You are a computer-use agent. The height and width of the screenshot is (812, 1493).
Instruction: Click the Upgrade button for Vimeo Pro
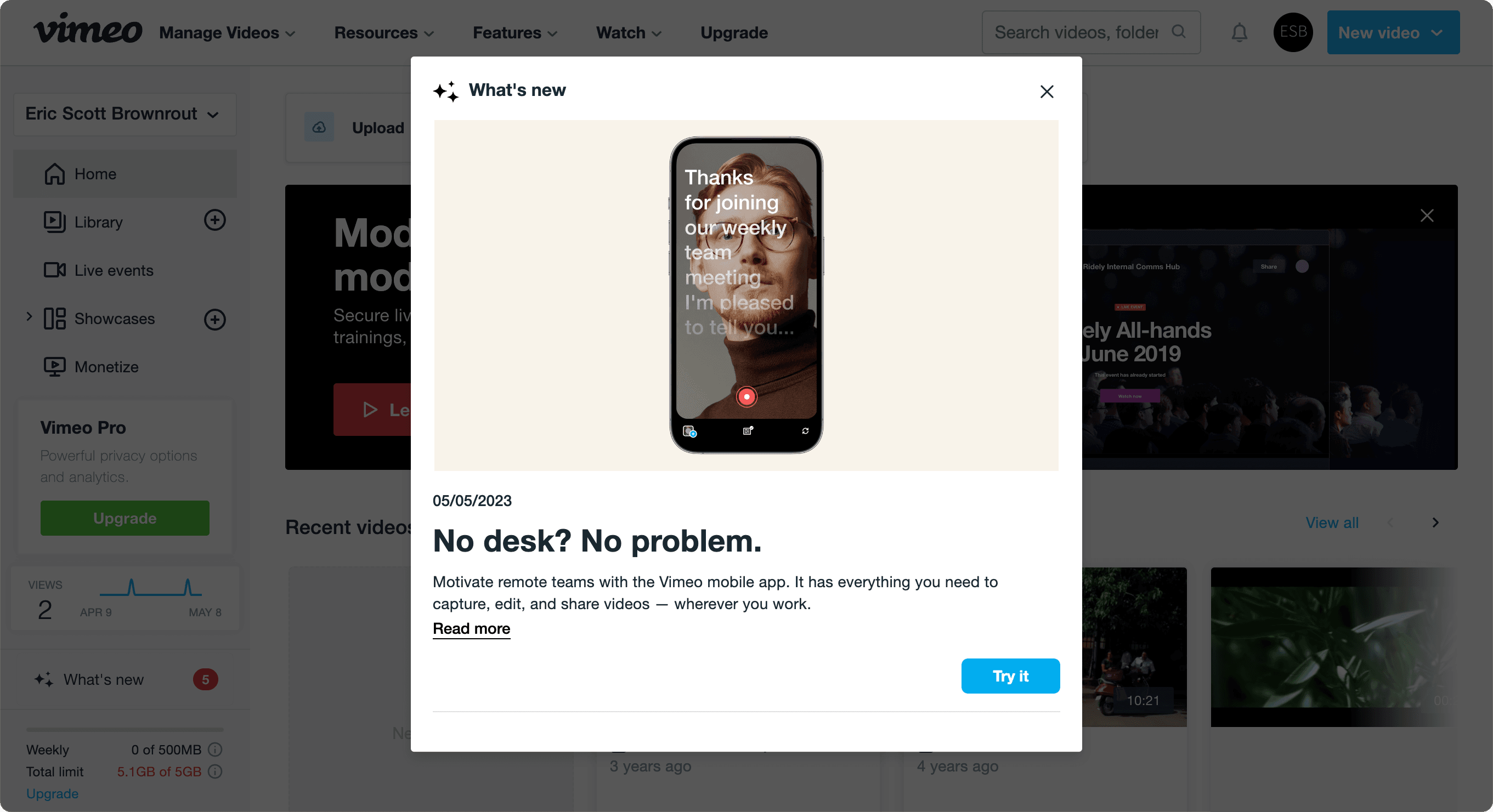coord(125,518)
